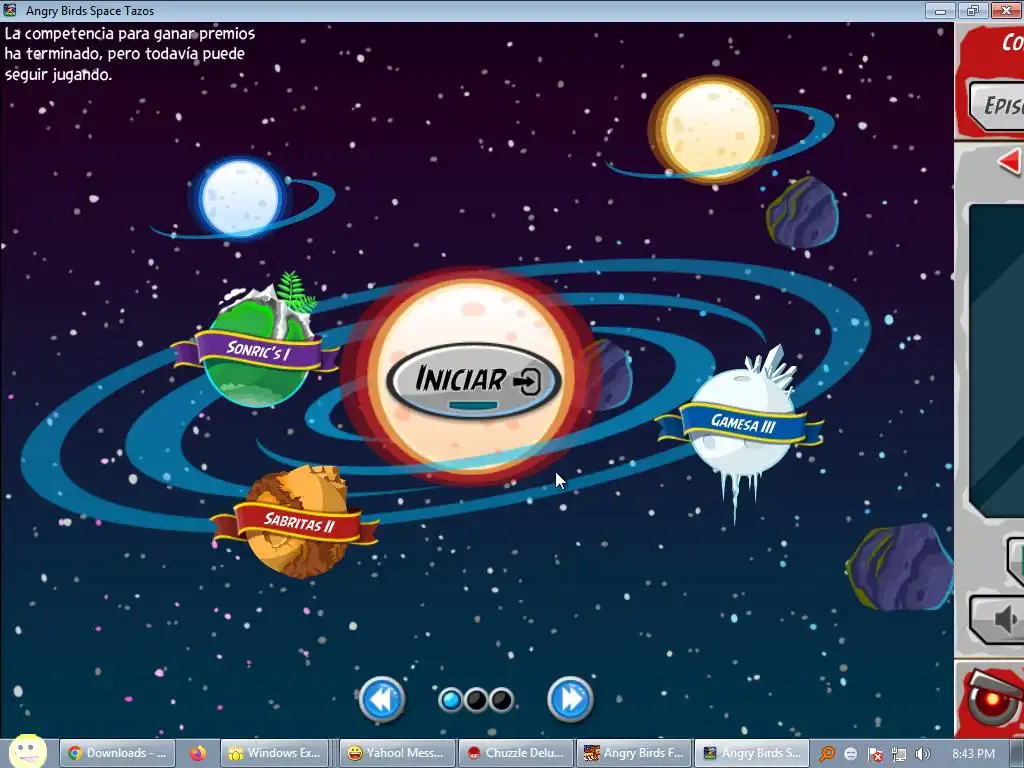The height and width of the screenshot is (768, 1024).
Task: Click the Iniciar login button
Action: [474, 380]
